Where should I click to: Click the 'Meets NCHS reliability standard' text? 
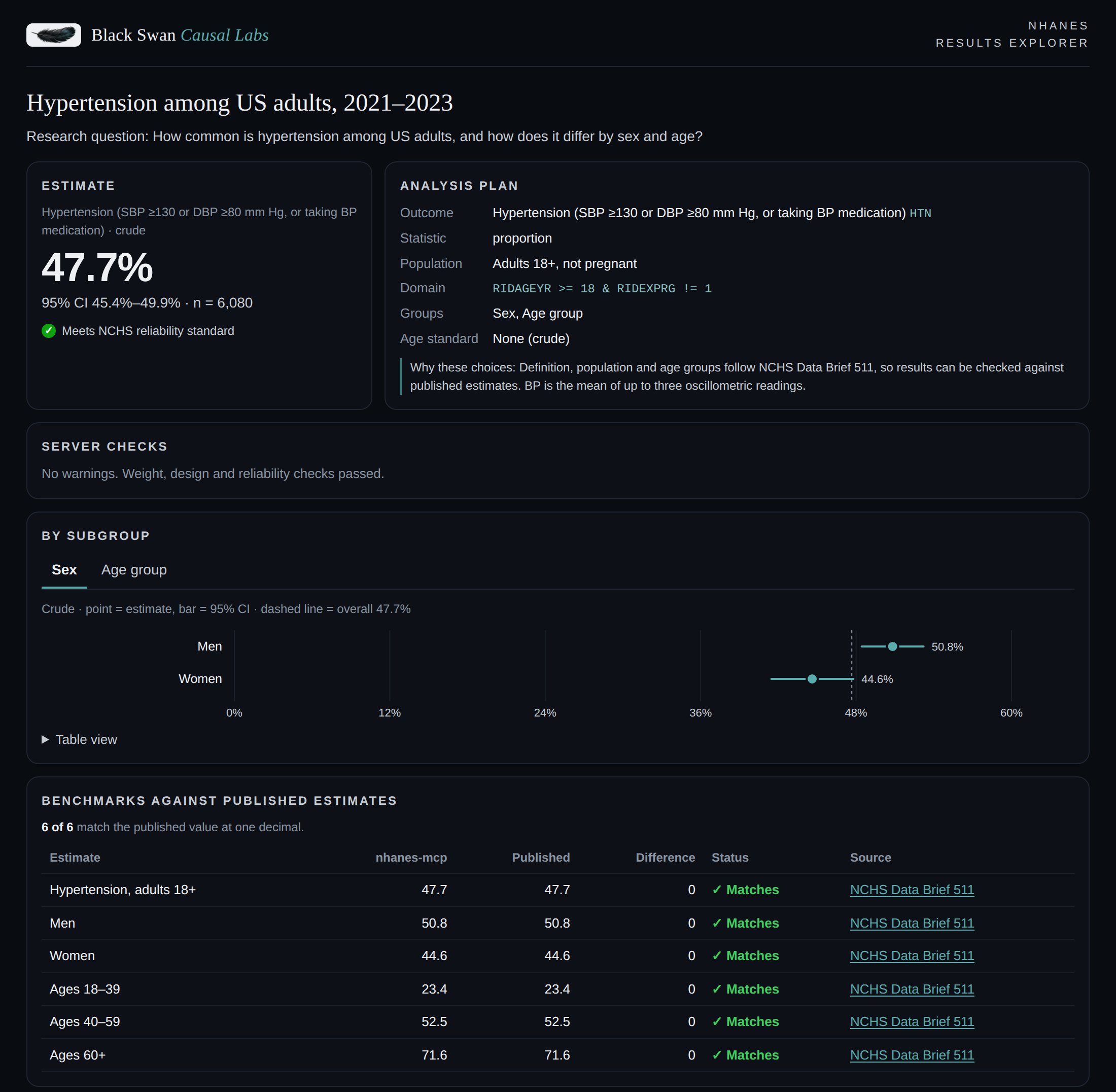click(x=148, y=331)
